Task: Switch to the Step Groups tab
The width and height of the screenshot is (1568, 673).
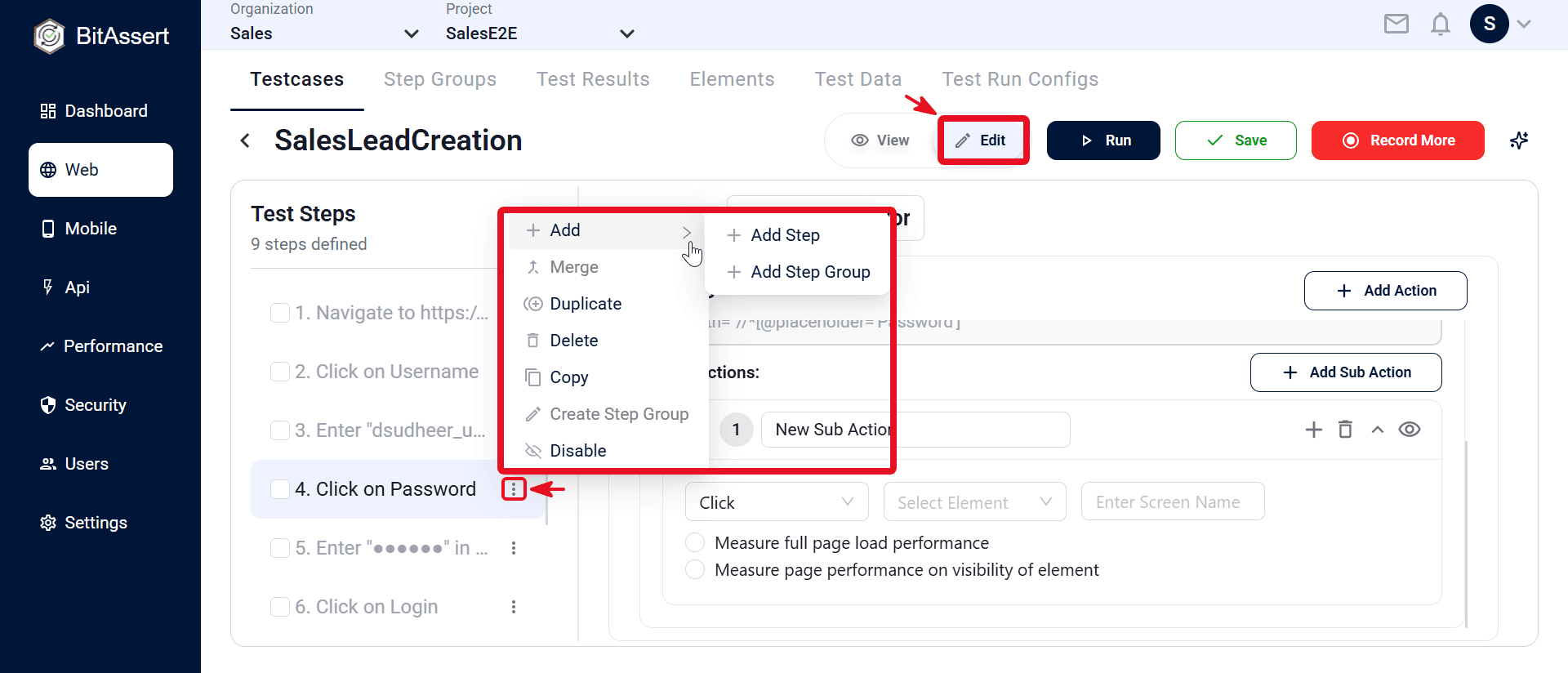Action: (x=440, y=79)
